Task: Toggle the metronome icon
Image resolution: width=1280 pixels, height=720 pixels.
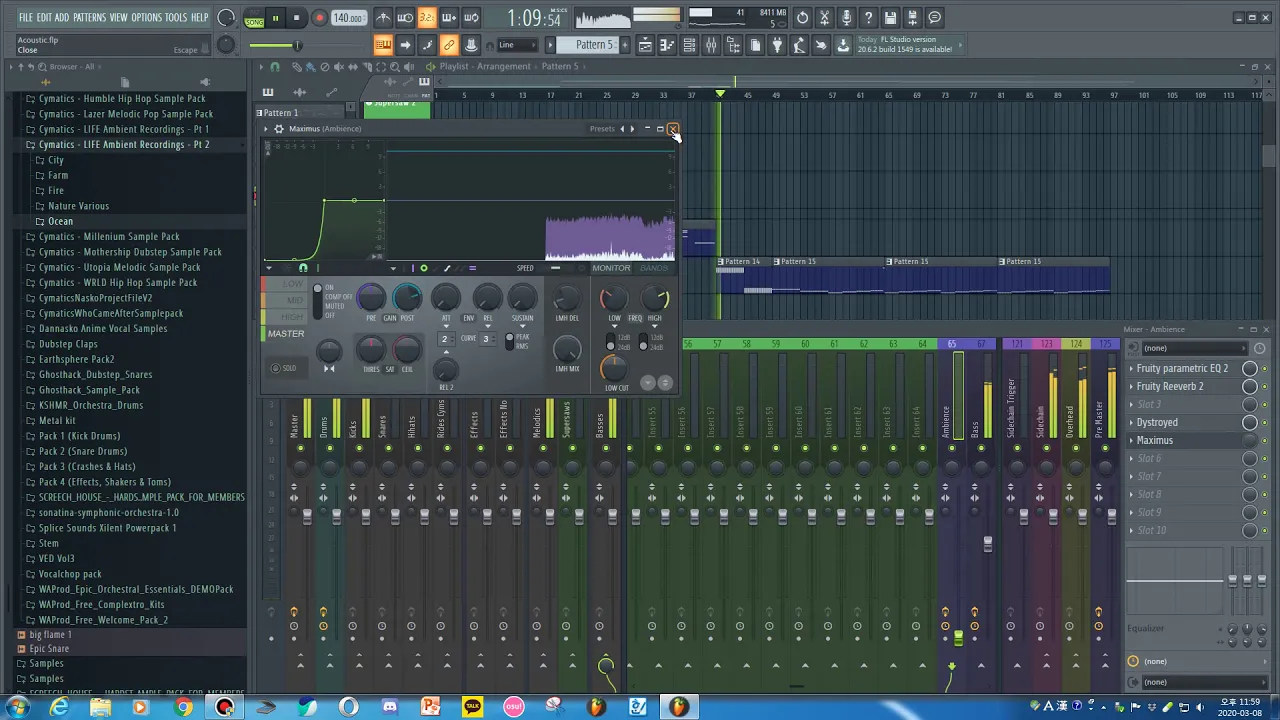Action: pyautogui.click(x=383, y=18)
